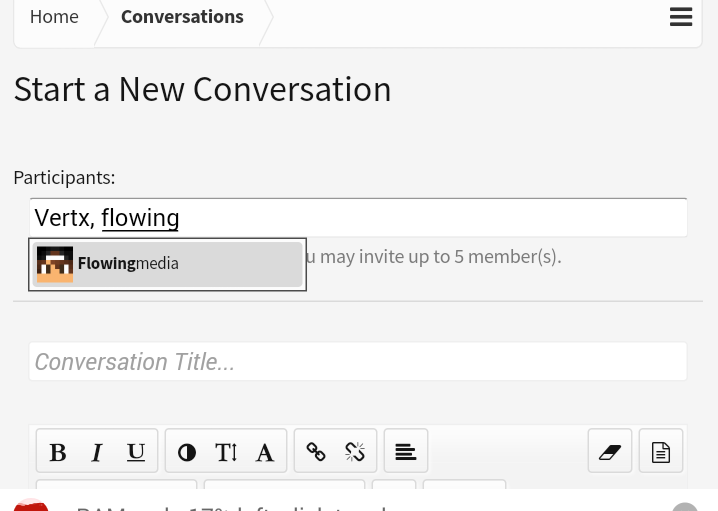This screenshot has width=718, height=511.
Task: Focus the Participants input field
Action: click(358, 217)
